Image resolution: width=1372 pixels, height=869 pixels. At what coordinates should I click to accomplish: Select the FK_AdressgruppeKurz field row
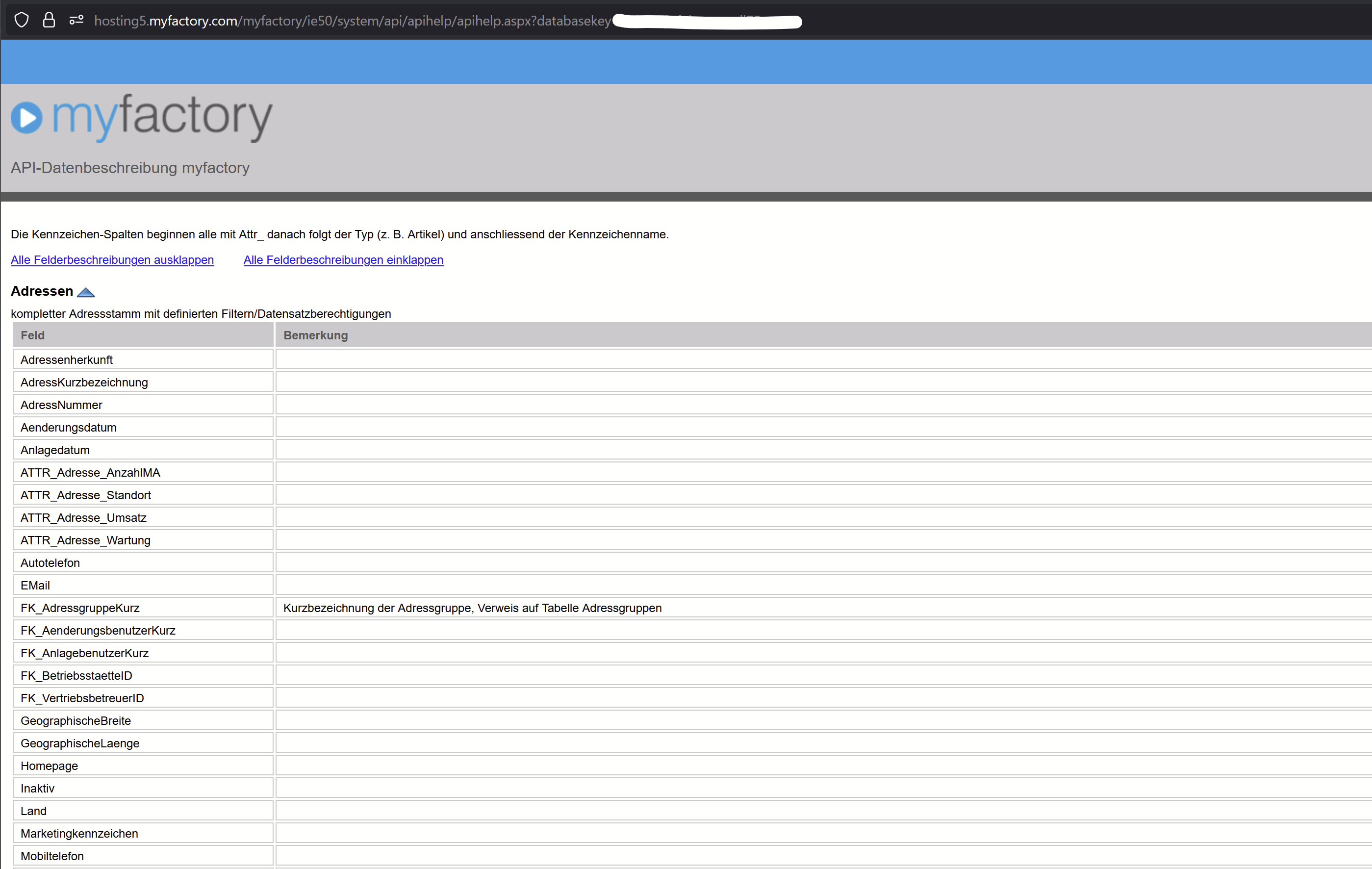(x=80, y=608)
